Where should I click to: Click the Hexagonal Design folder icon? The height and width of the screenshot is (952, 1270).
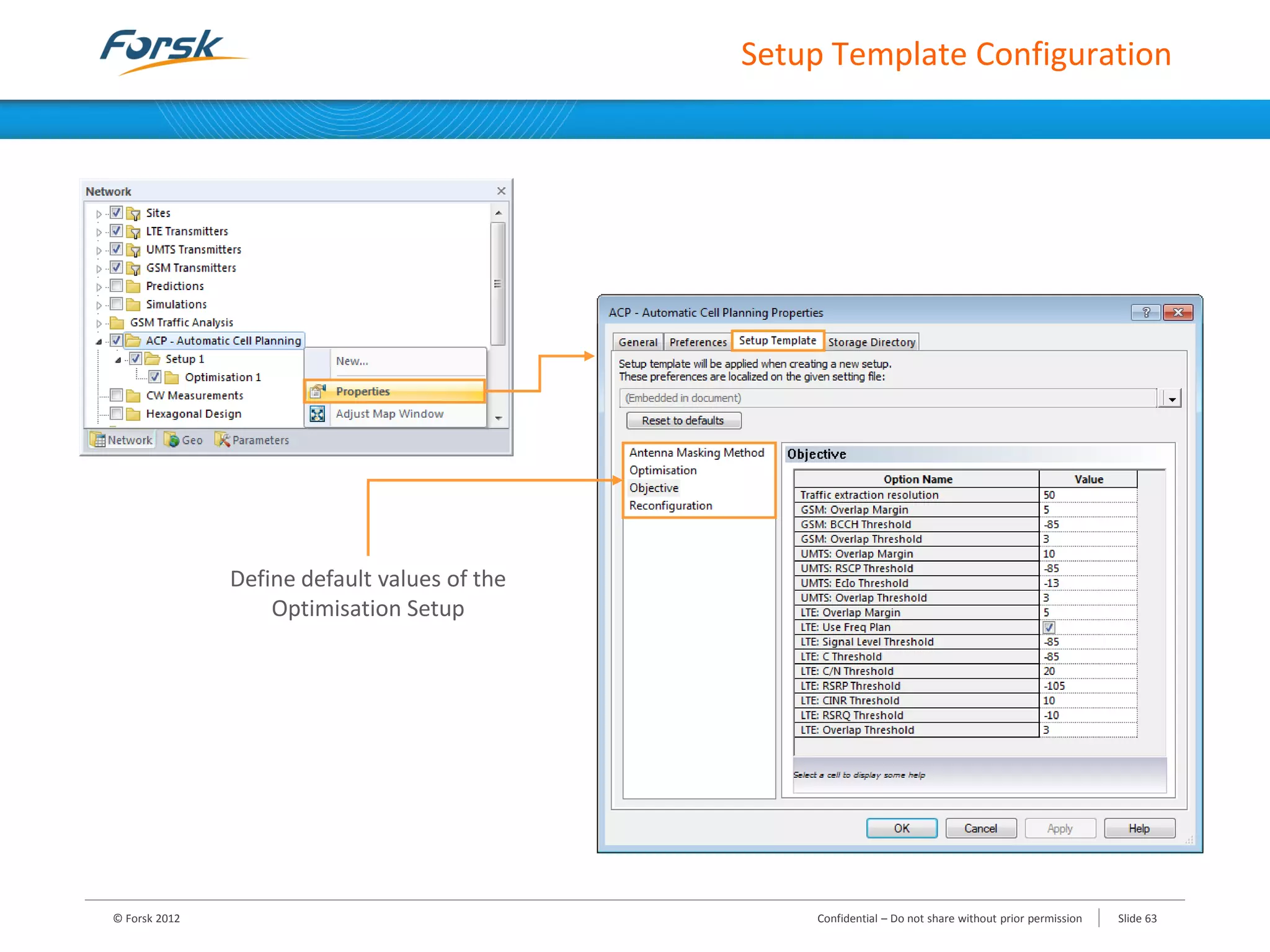coord(133,414)
